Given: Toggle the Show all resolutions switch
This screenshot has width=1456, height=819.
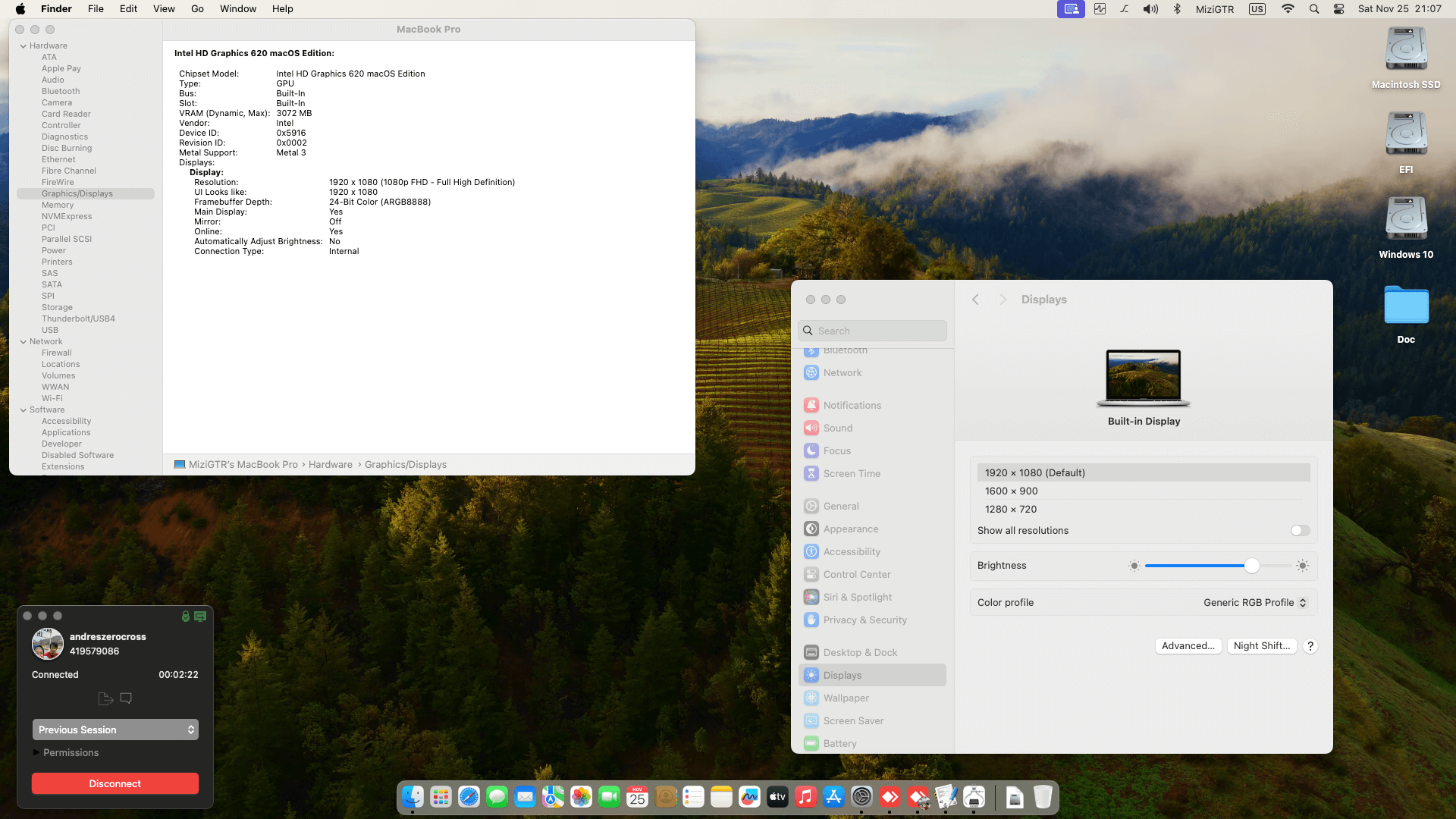Looking at the screenshot, I should (1300, 531).
